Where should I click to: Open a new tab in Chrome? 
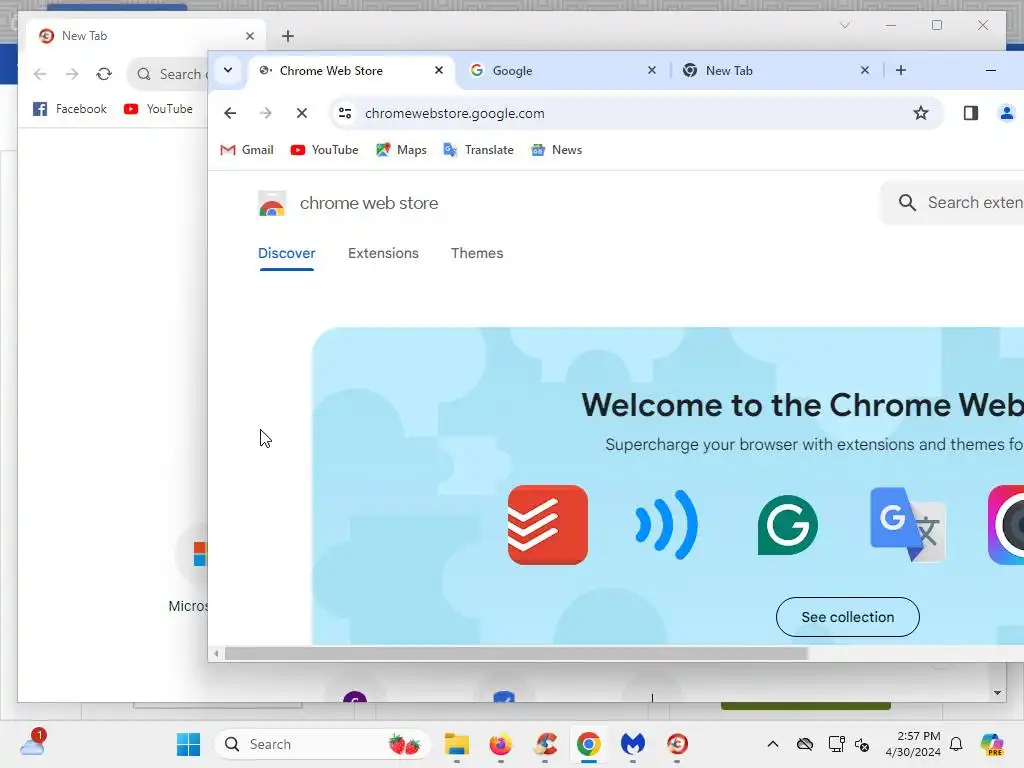[x=901, y=70]
